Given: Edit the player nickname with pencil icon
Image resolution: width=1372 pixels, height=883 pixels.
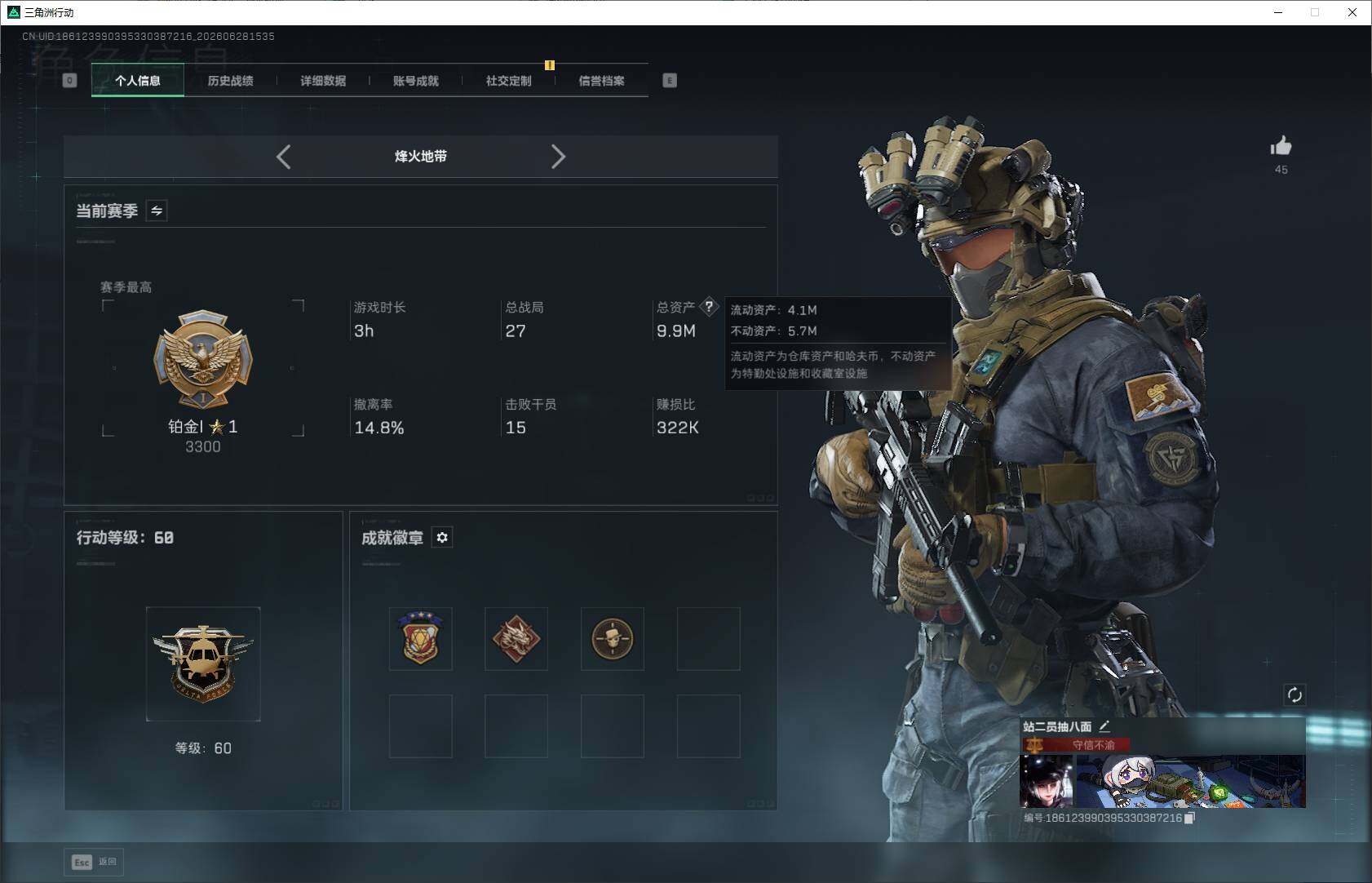Looking at the screenshot, I should click(1104, 725).
